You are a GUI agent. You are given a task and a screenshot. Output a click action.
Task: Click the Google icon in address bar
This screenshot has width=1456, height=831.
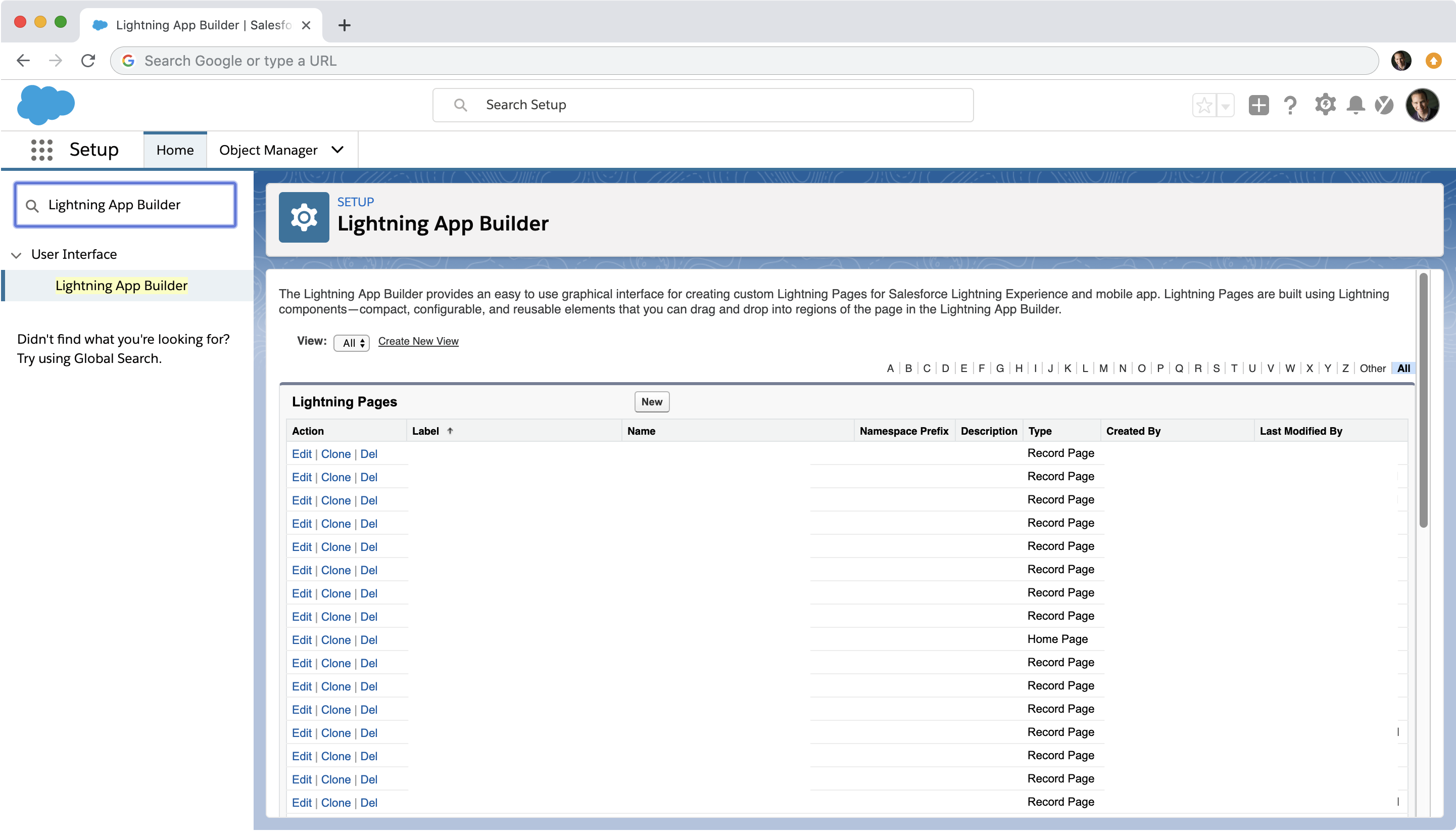(128, 61)
